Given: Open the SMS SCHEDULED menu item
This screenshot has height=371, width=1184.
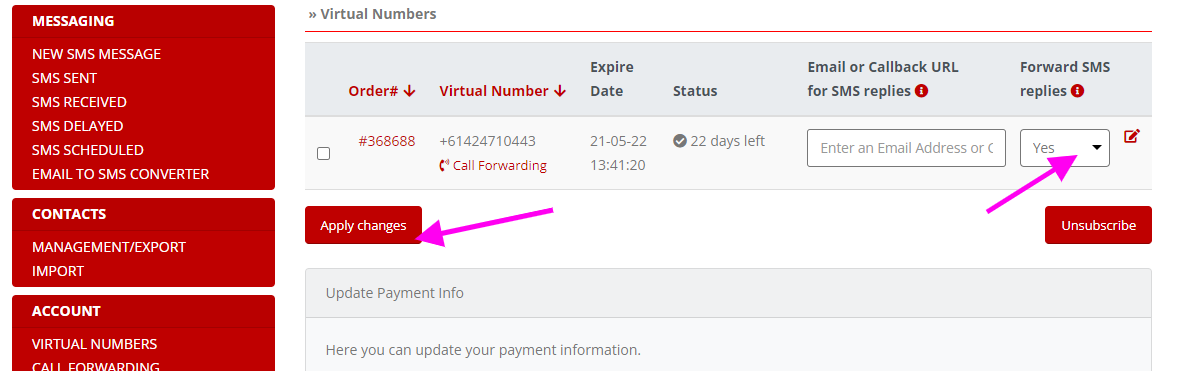Looking at the screenshot, I should tap(88, 150).
